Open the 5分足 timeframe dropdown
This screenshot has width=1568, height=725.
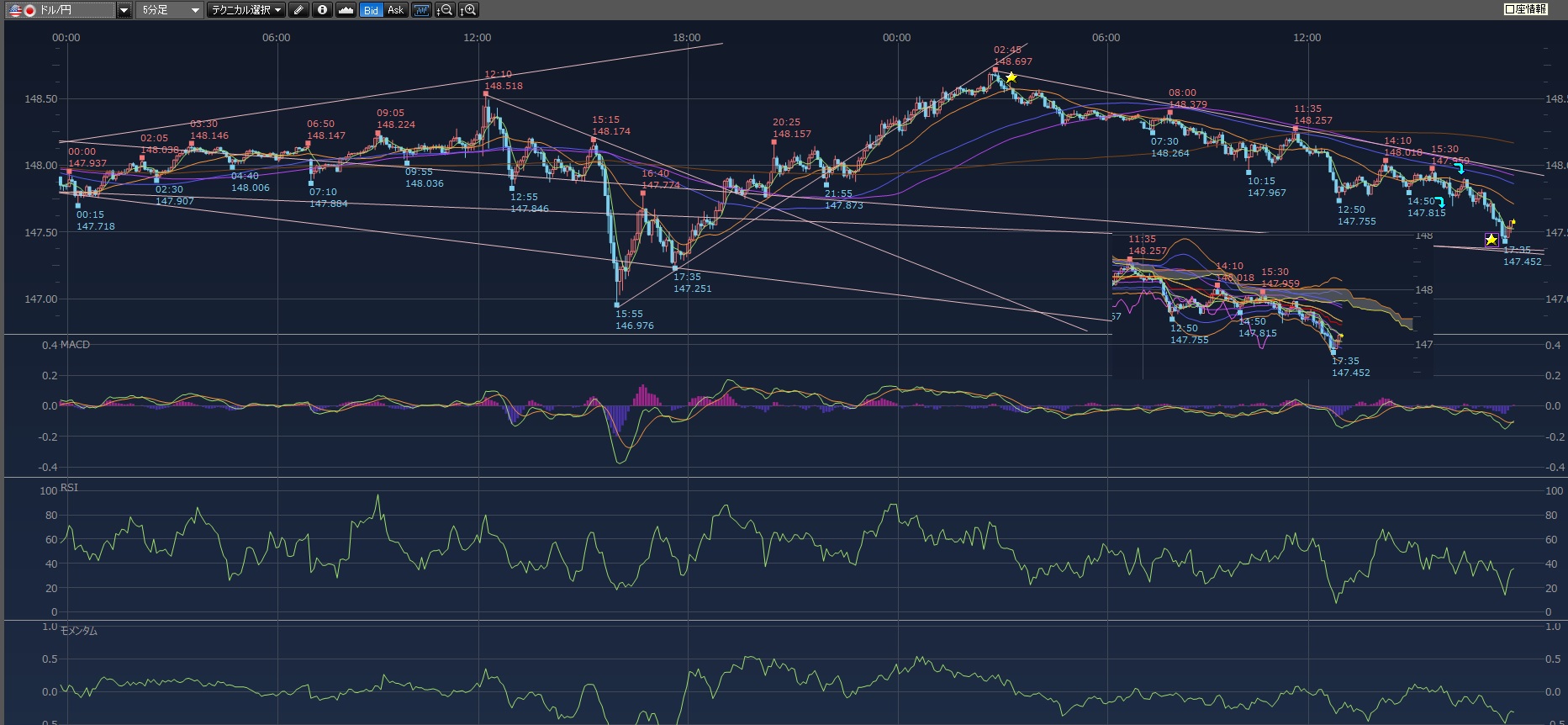pos(170,10)
